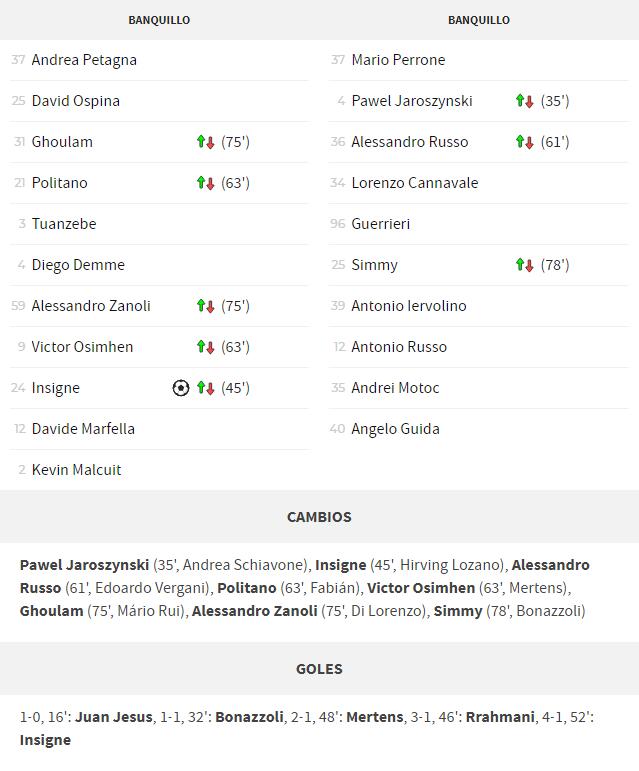
Task: Click bold Victor Osimhen in substitutions text
Action: coord(421,588)
